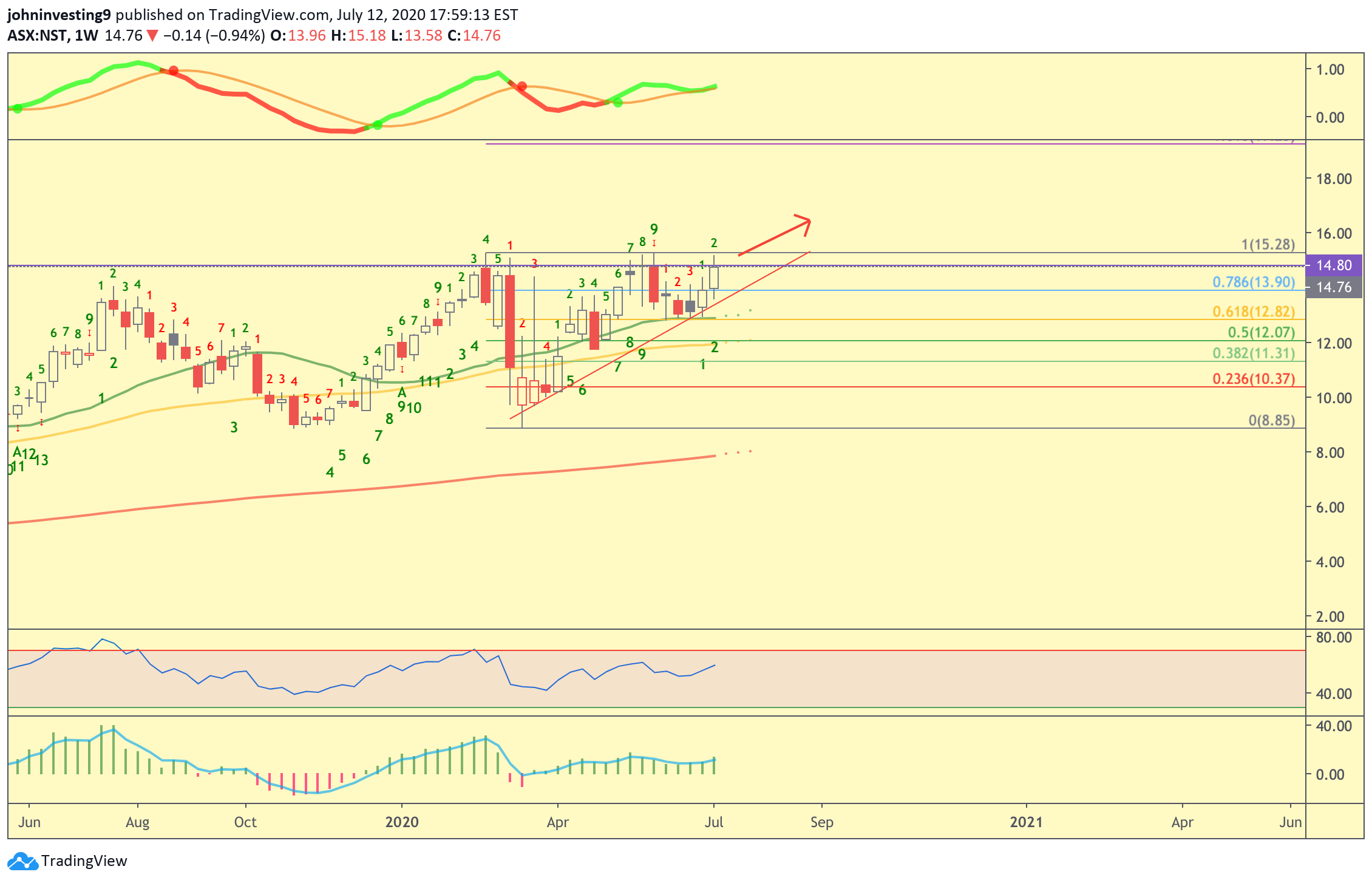
Task: Click the purple 14.80 price label
Action: 1333,265
